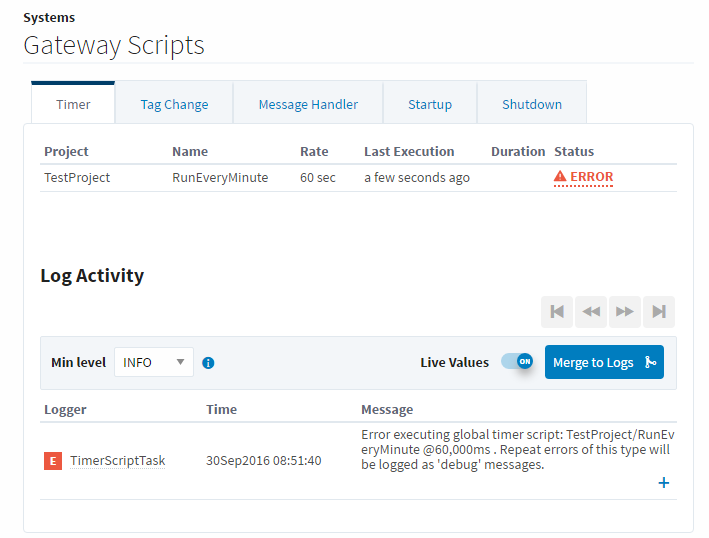The height and width of the screenshot is (538, 709).
Task: Open the TimerScriptTask logger link
Action: point(117,461)
